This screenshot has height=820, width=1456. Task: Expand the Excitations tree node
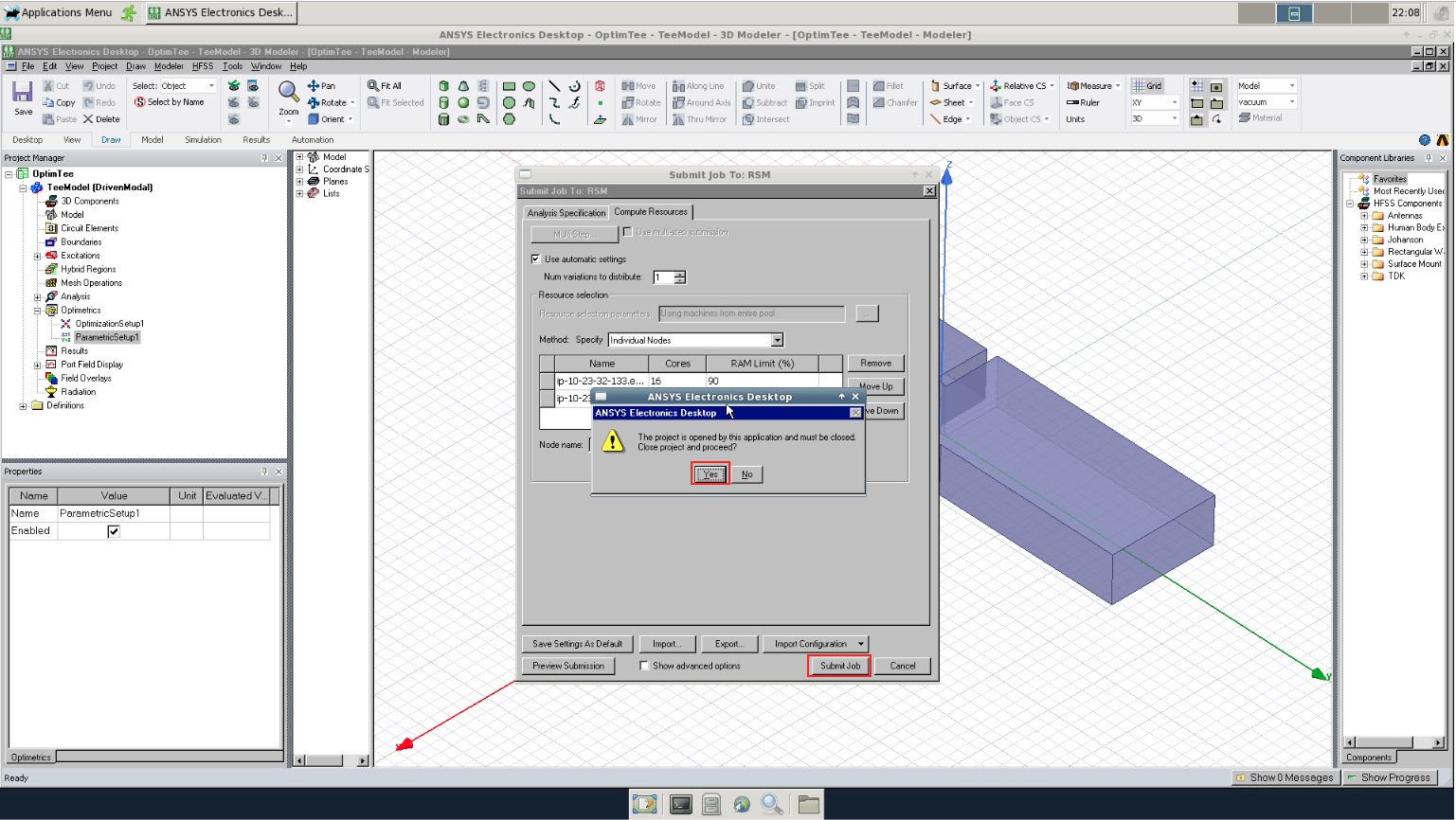pos(38,256)
